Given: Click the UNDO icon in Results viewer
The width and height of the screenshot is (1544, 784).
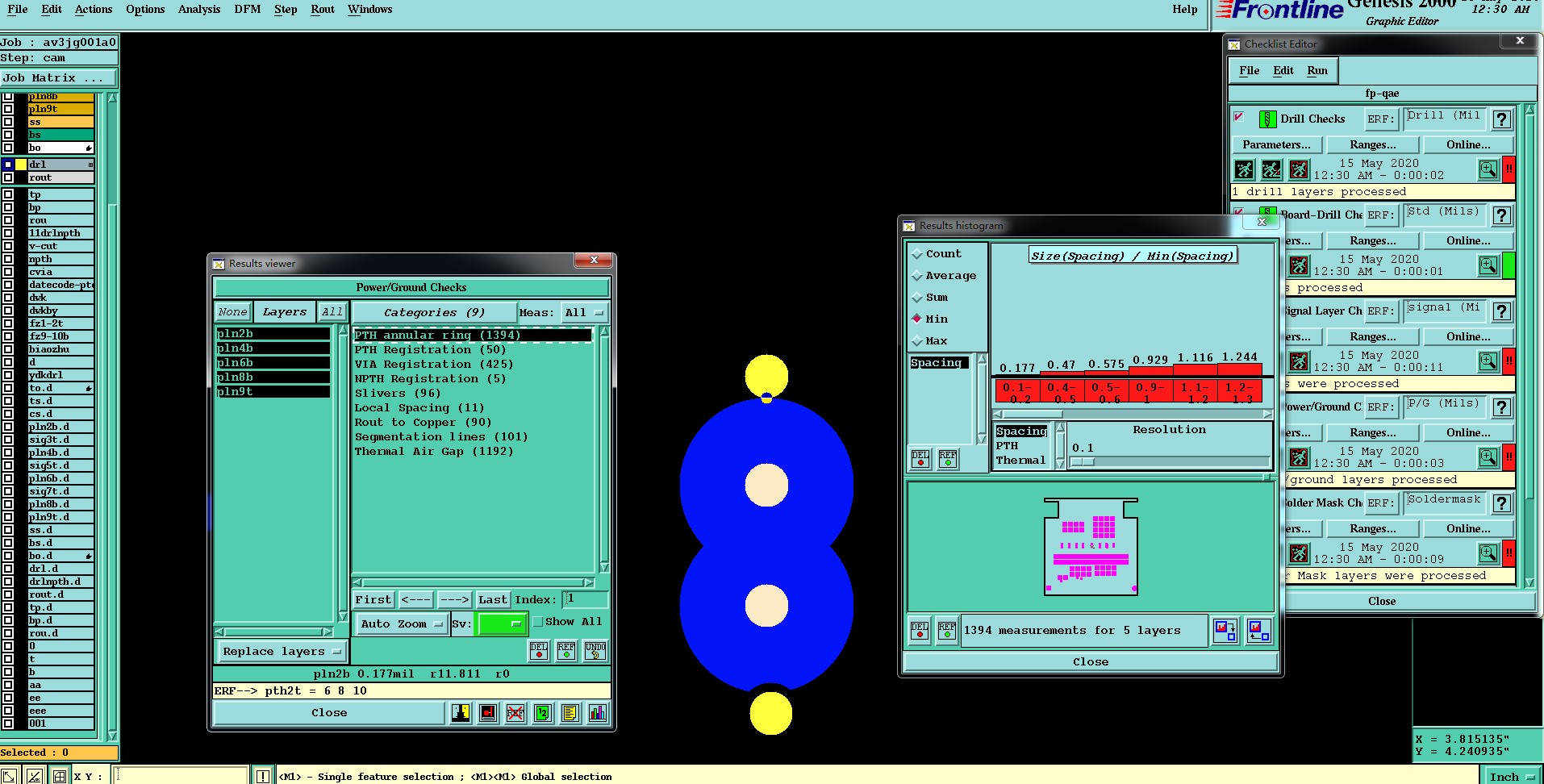Looking at the screenshot, I should coord(595,650).
